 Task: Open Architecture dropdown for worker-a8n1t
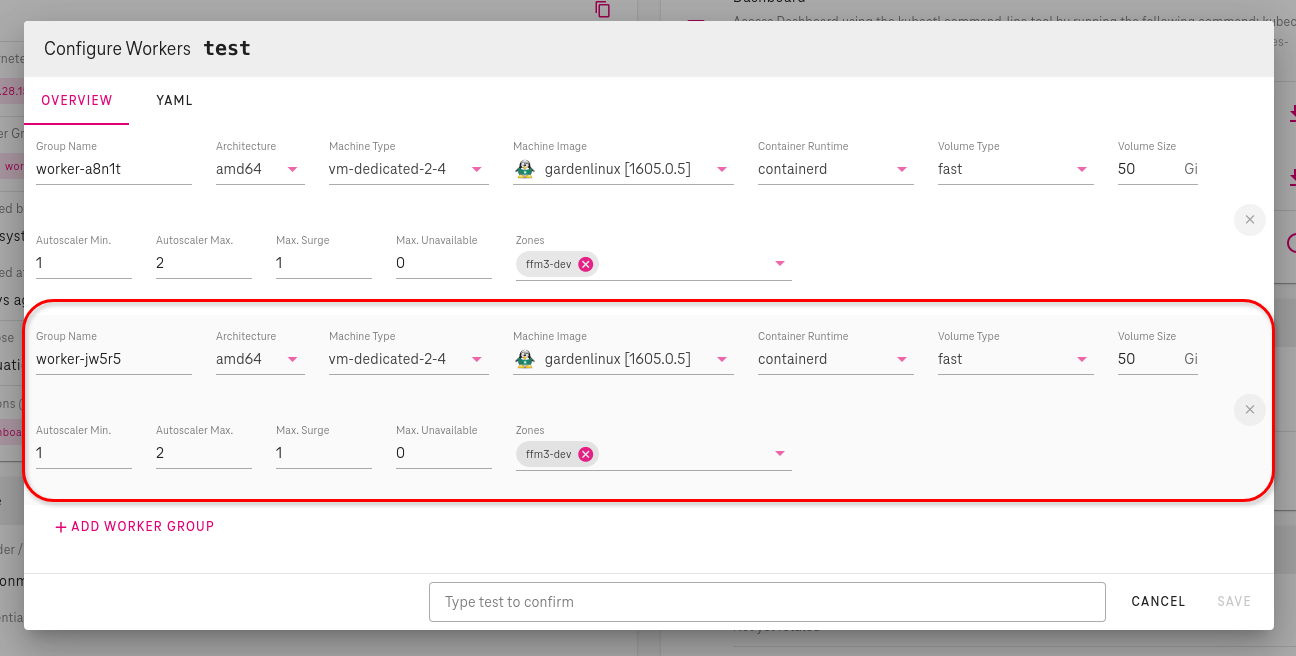point(293,170)
